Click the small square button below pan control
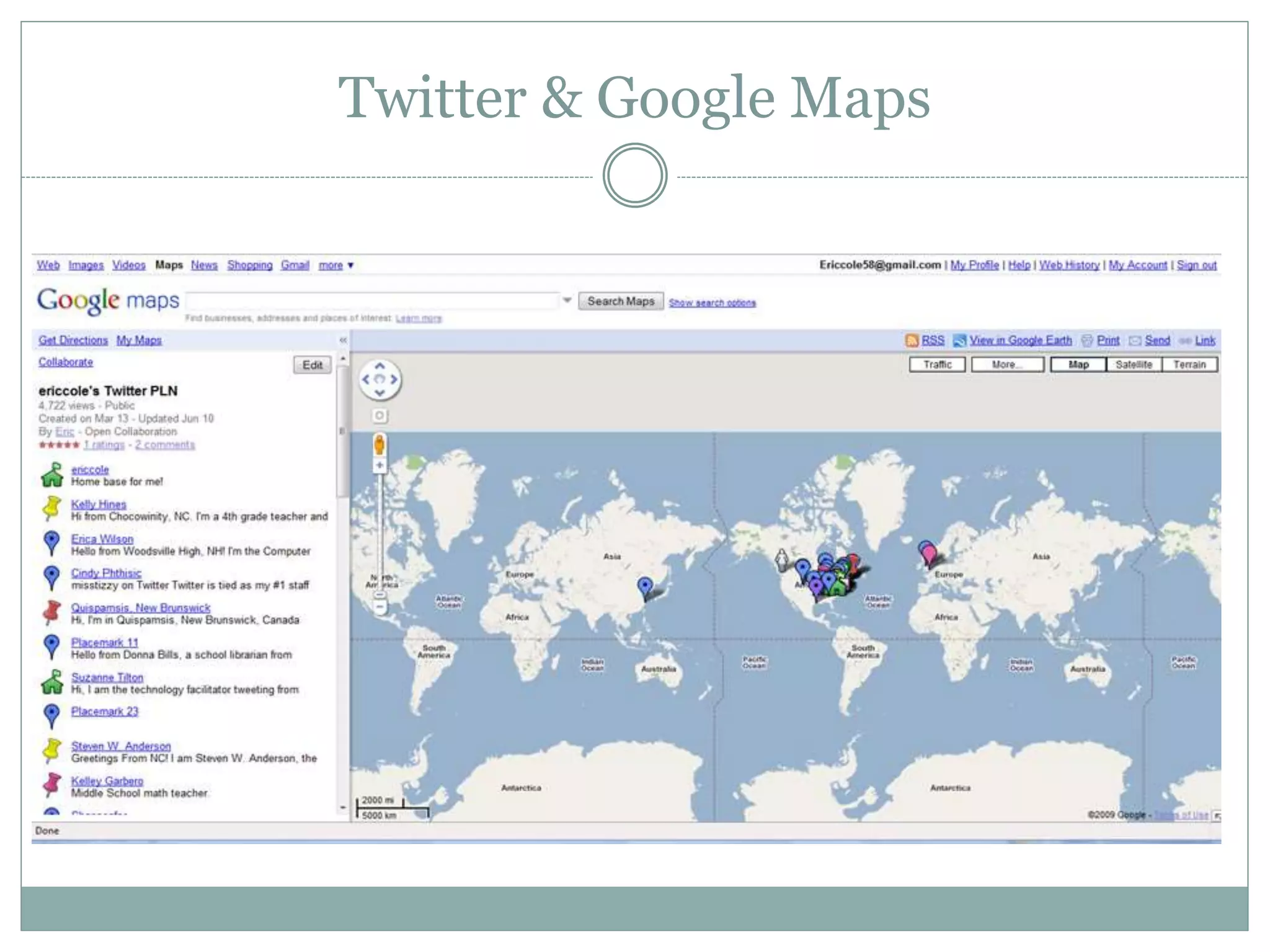 click(380, 415)
